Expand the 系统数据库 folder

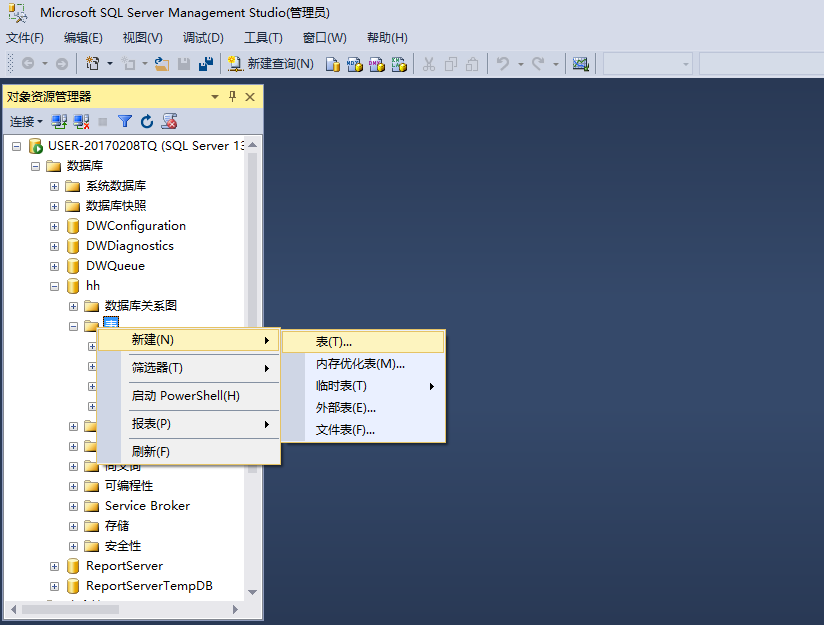coord(54,186)
